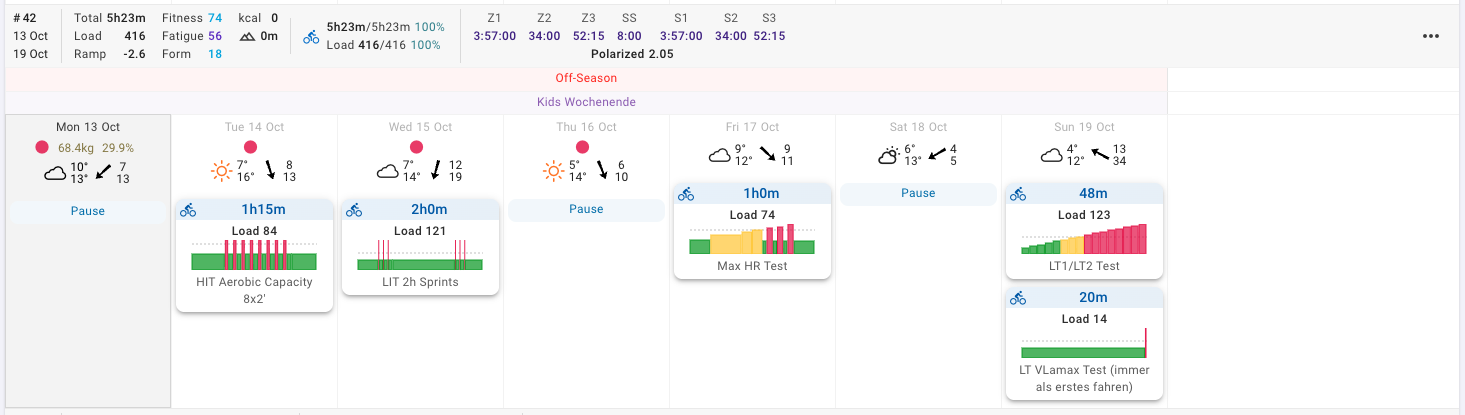
Task: Click the bike icon on LT1/LT2 Test workout
Action: 1017,194
